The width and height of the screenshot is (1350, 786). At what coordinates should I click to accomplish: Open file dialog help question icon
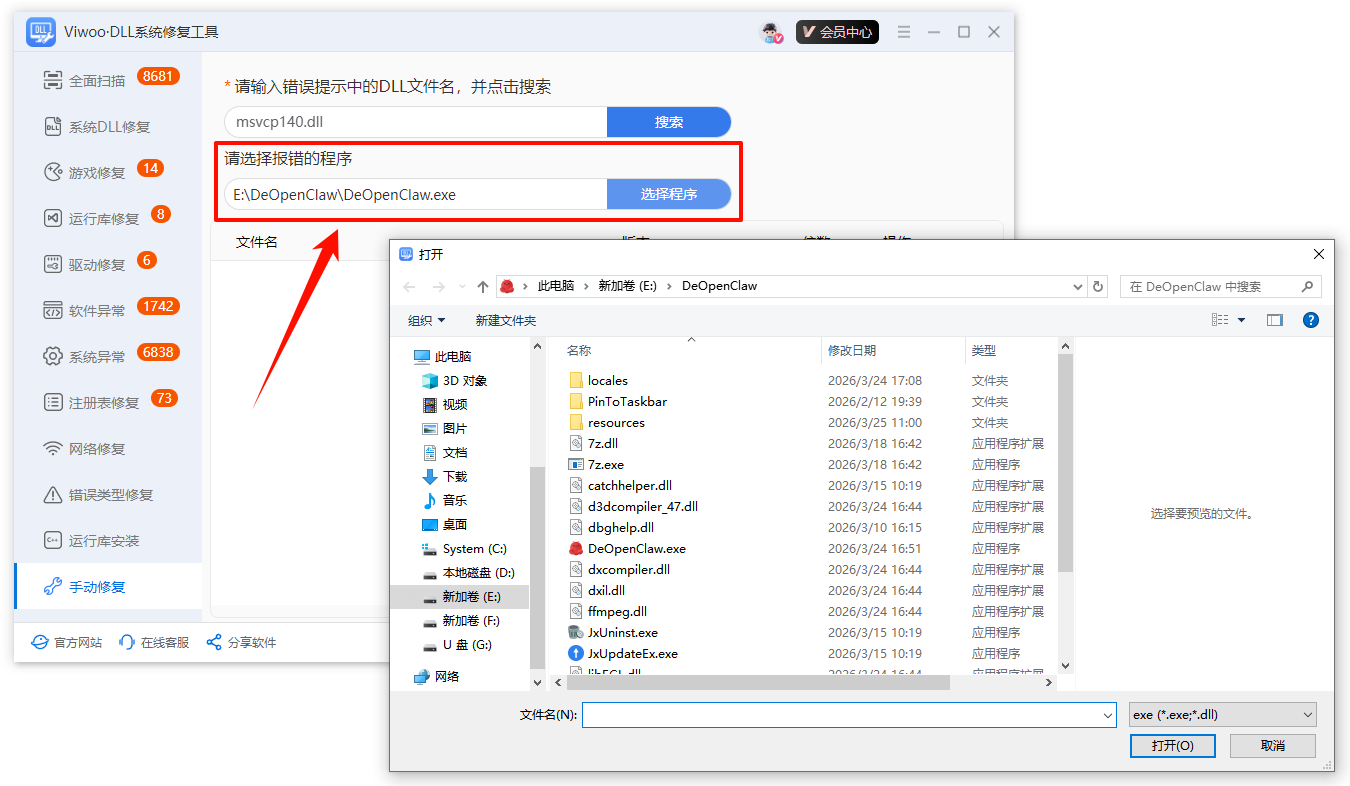(1310, 320)
